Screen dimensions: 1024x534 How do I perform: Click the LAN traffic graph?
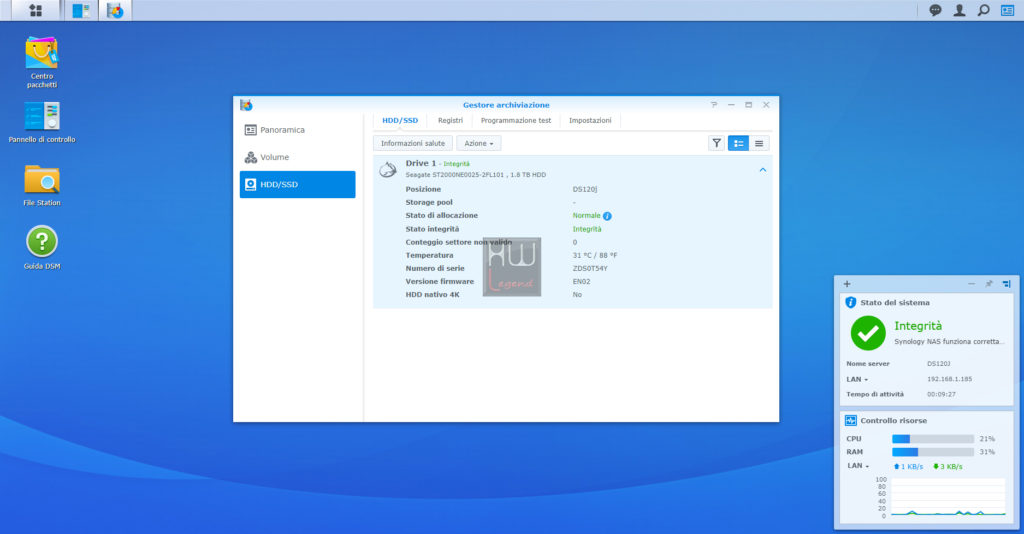948,497
